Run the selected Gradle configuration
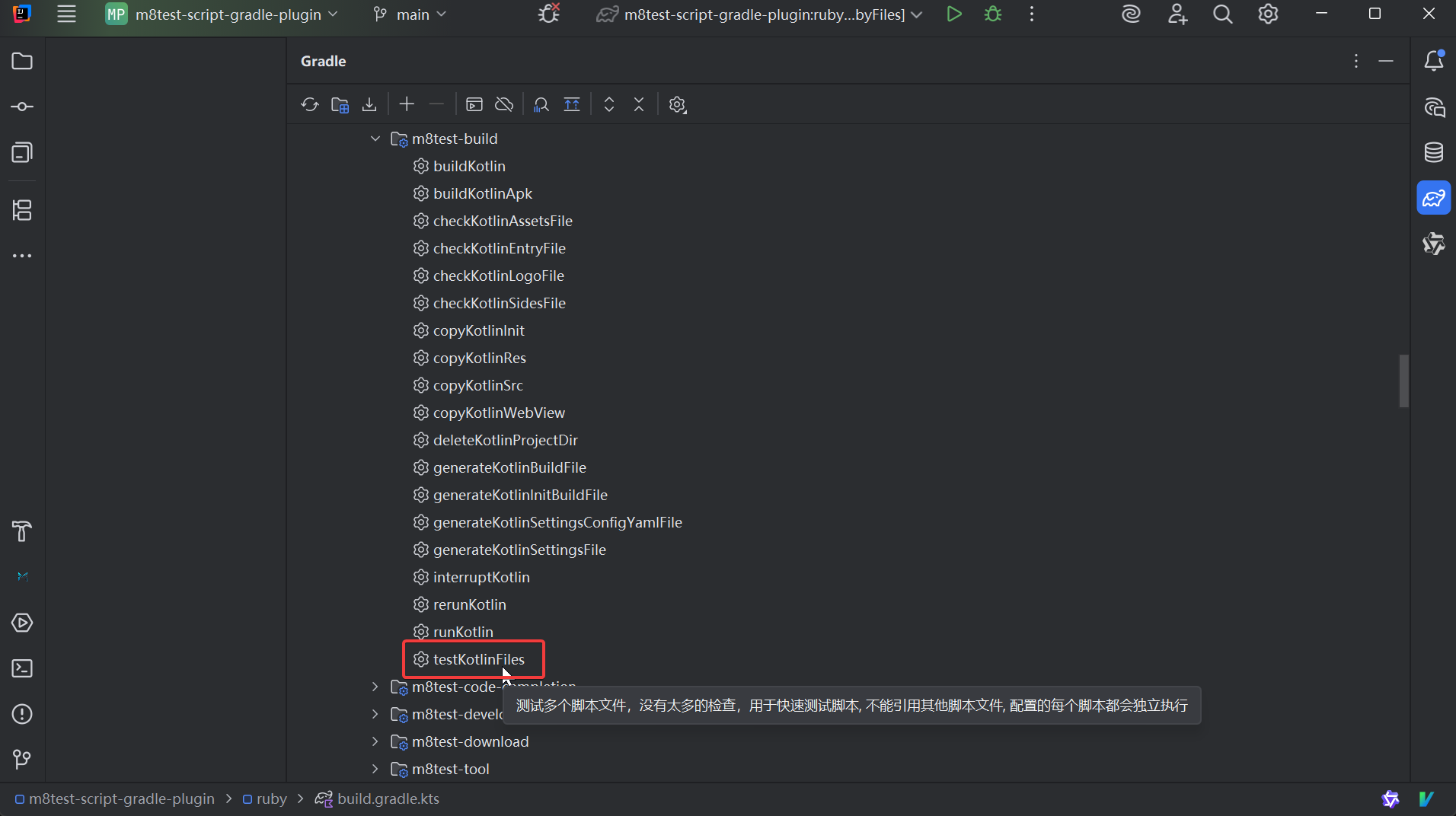The width and height of the screenshot is (1456, 816). click(x=953, y=14)
